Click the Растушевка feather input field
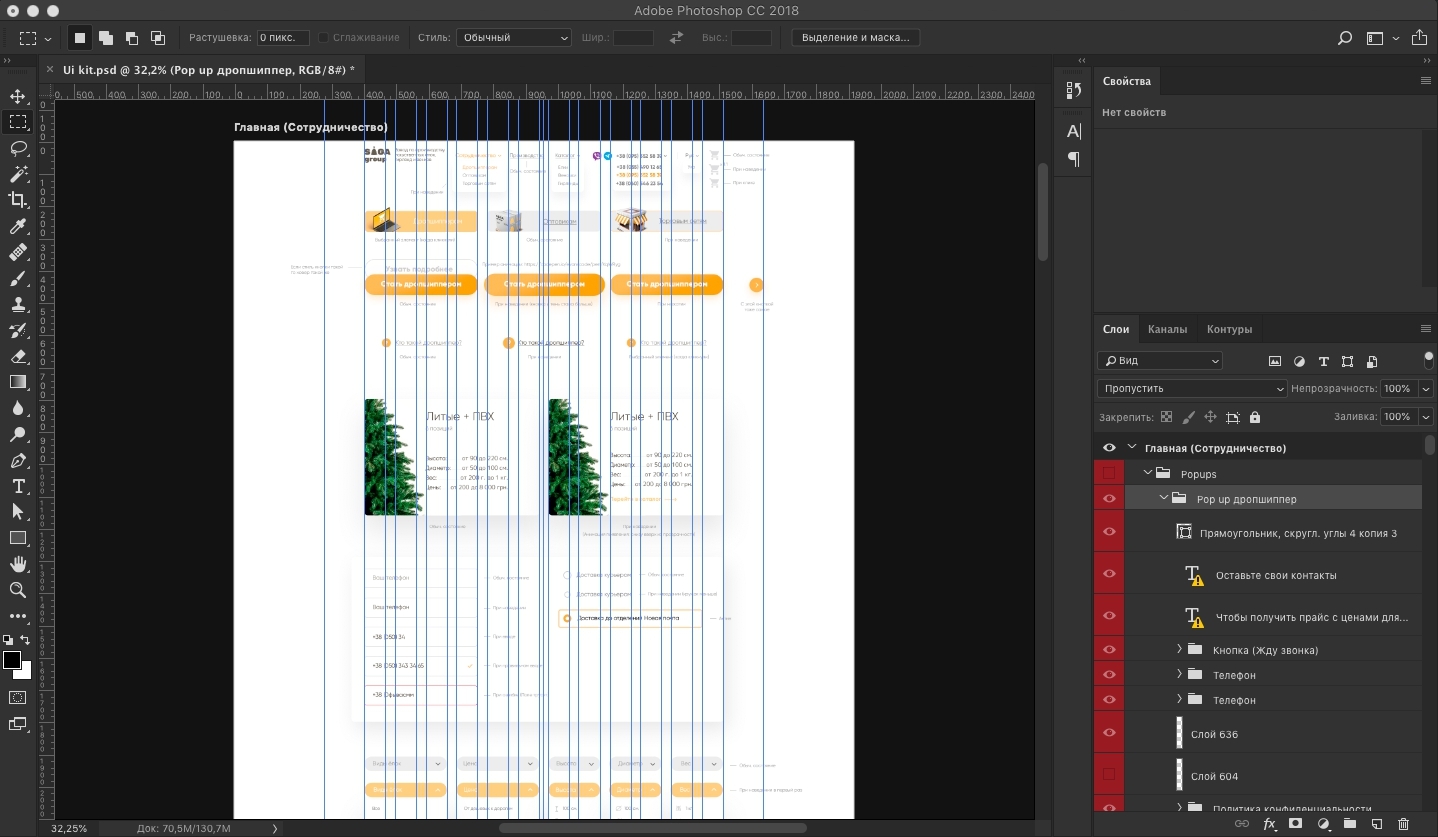The image size is (1438, 837). (x=282, y=38)
